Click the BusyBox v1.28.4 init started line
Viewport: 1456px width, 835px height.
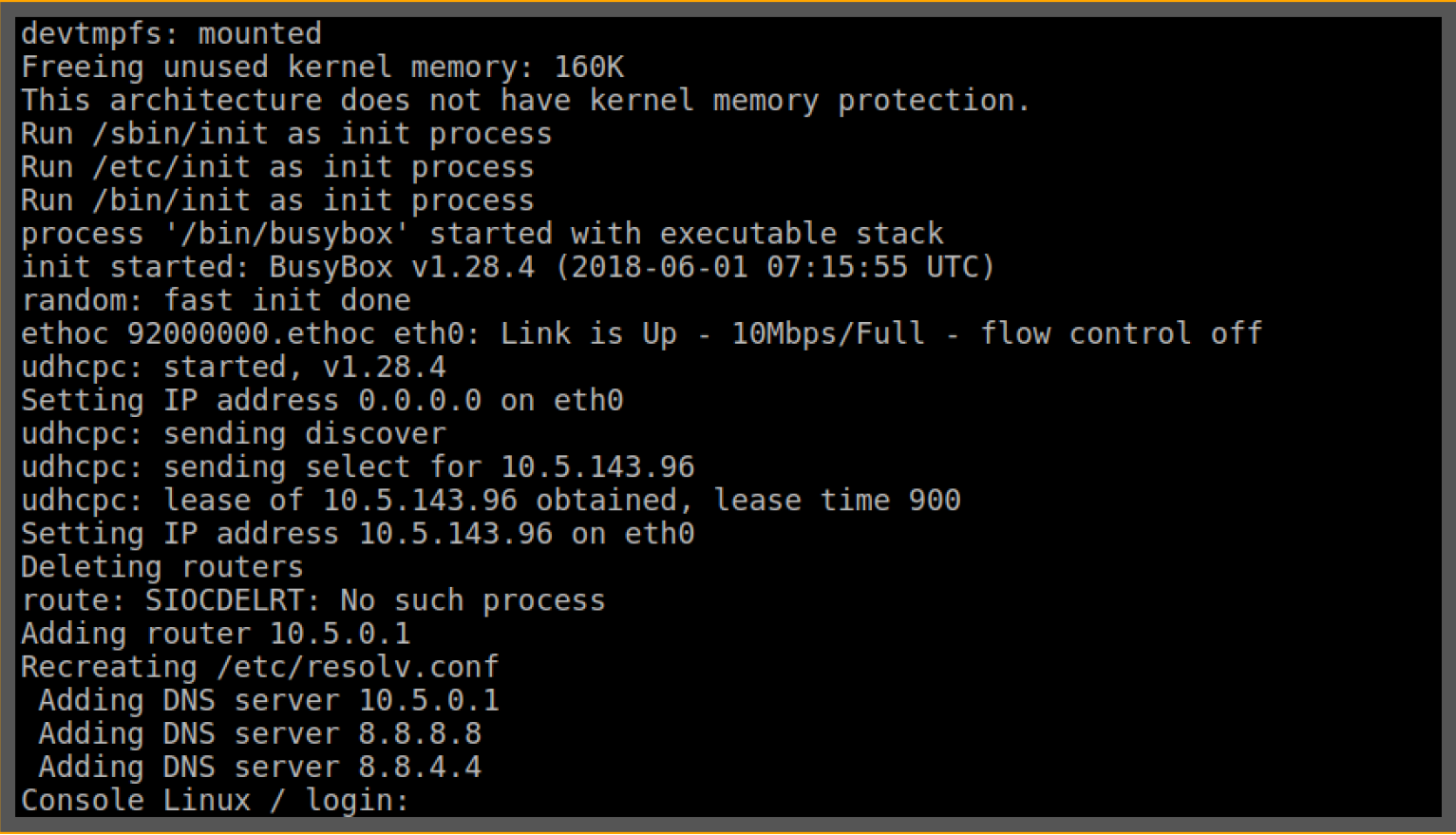[507, 267]
